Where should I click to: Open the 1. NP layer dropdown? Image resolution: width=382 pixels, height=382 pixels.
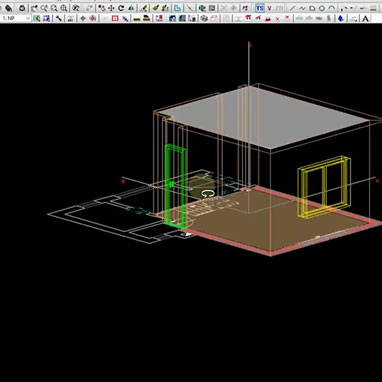tap(16, 18)
